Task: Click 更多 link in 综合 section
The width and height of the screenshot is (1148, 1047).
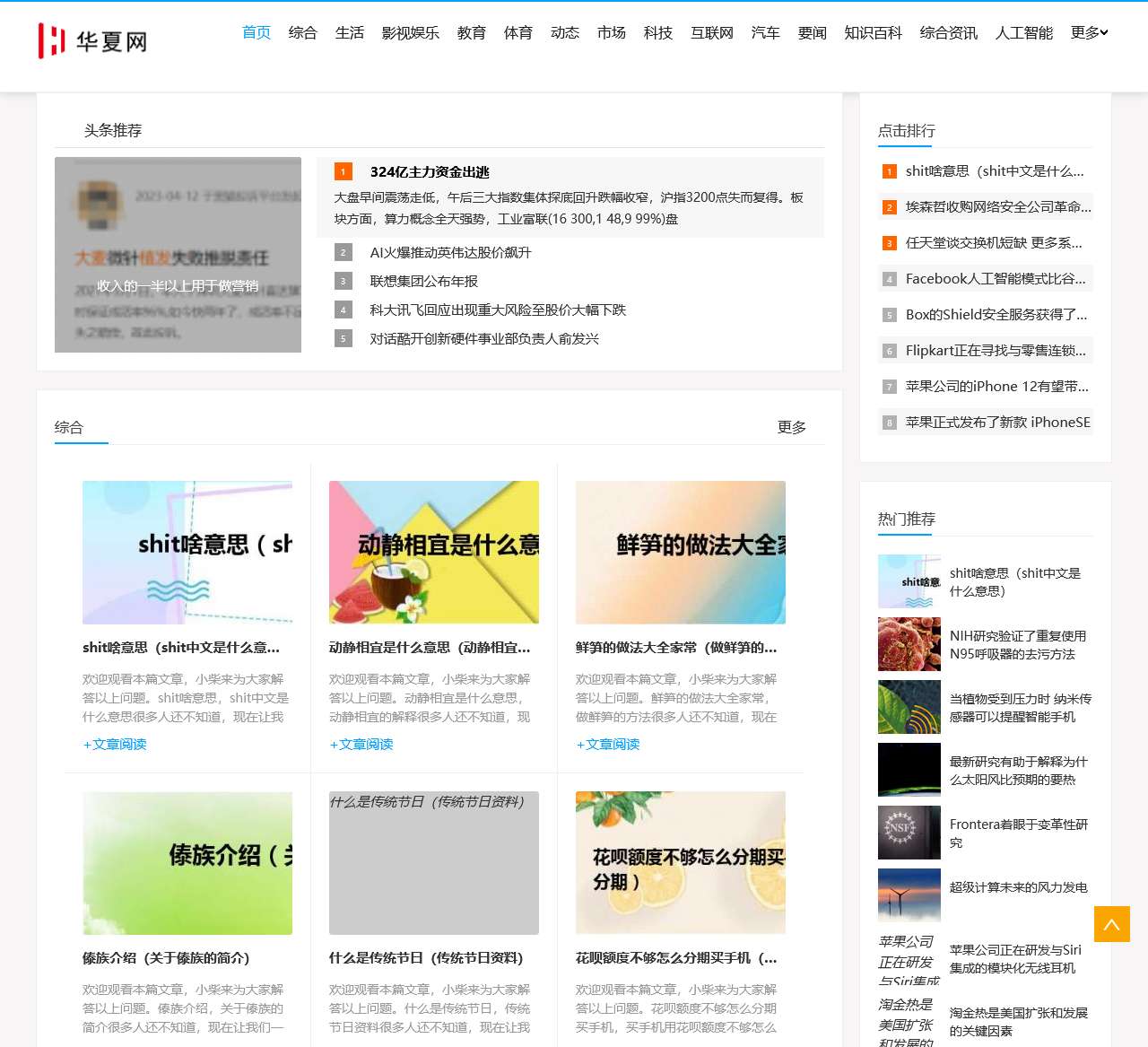Action: point(792,427)
